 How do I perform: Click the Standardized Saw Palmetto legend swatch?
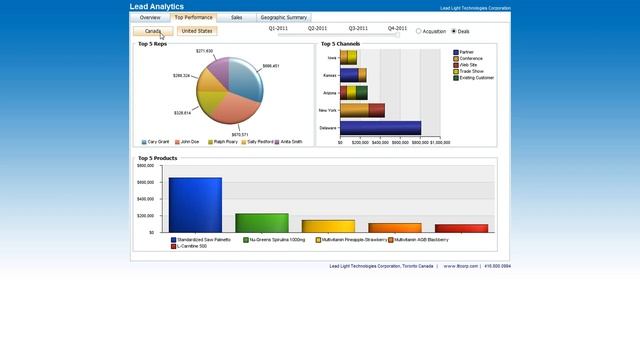173,240
